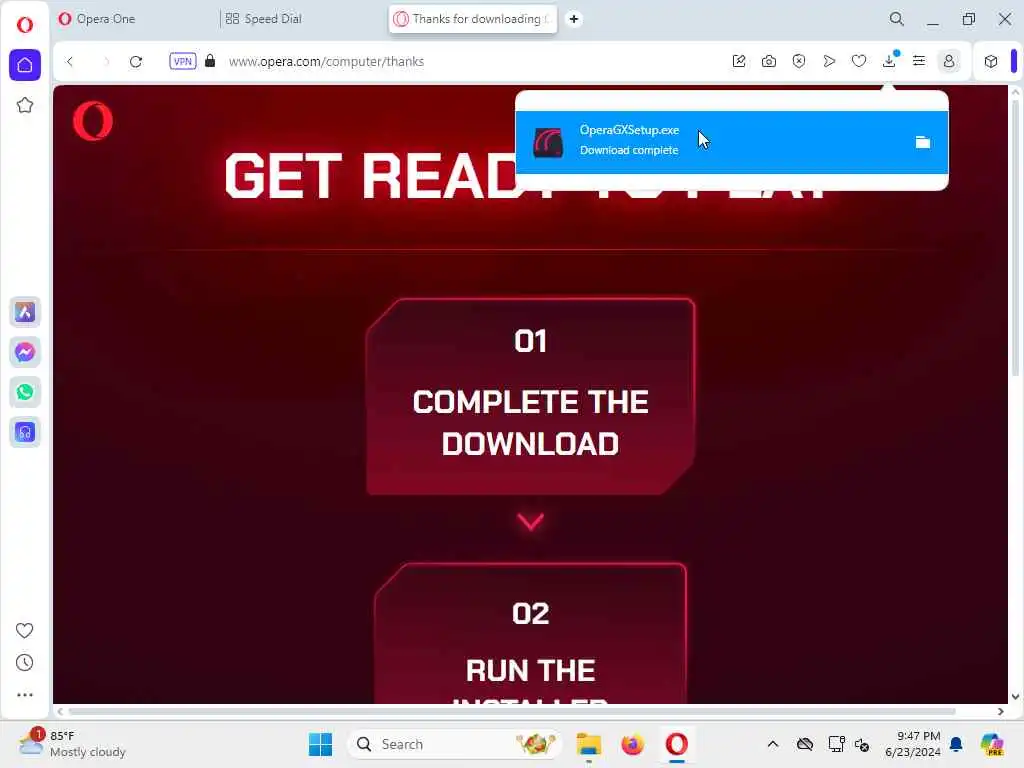Search tabs with the magnifier icon
1024x768 pixels.
[897, 19]
